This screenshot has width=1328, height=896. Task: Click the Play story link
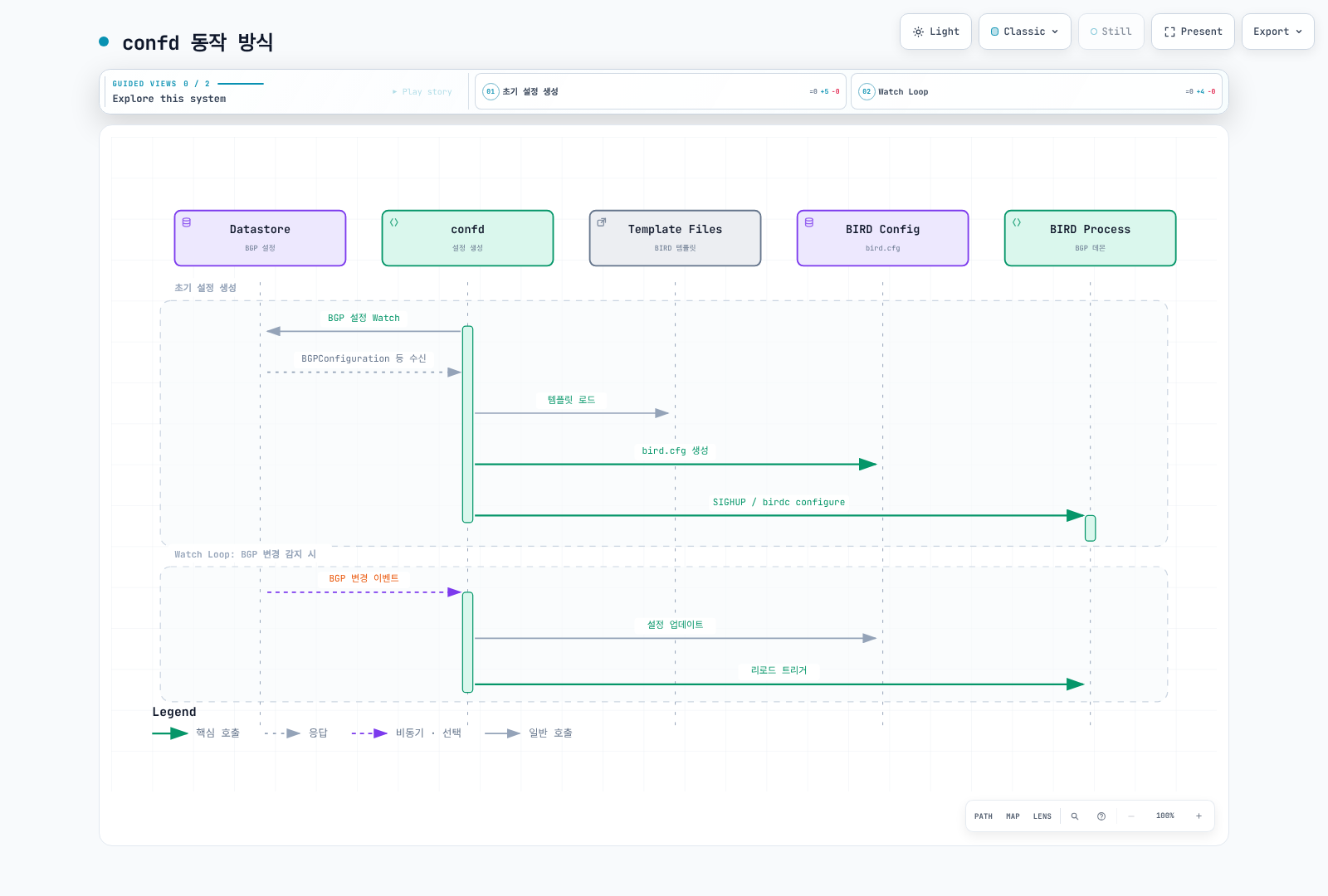(422, 92)
